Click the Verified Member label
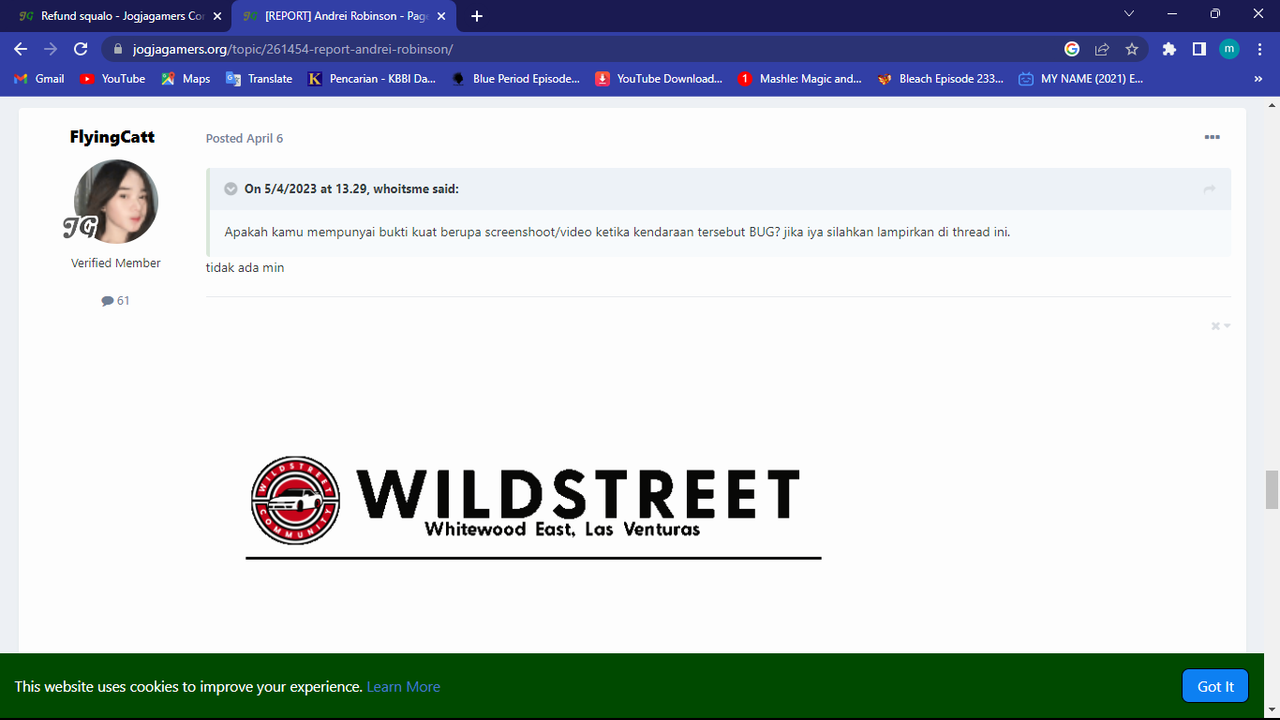 [116, 263]
